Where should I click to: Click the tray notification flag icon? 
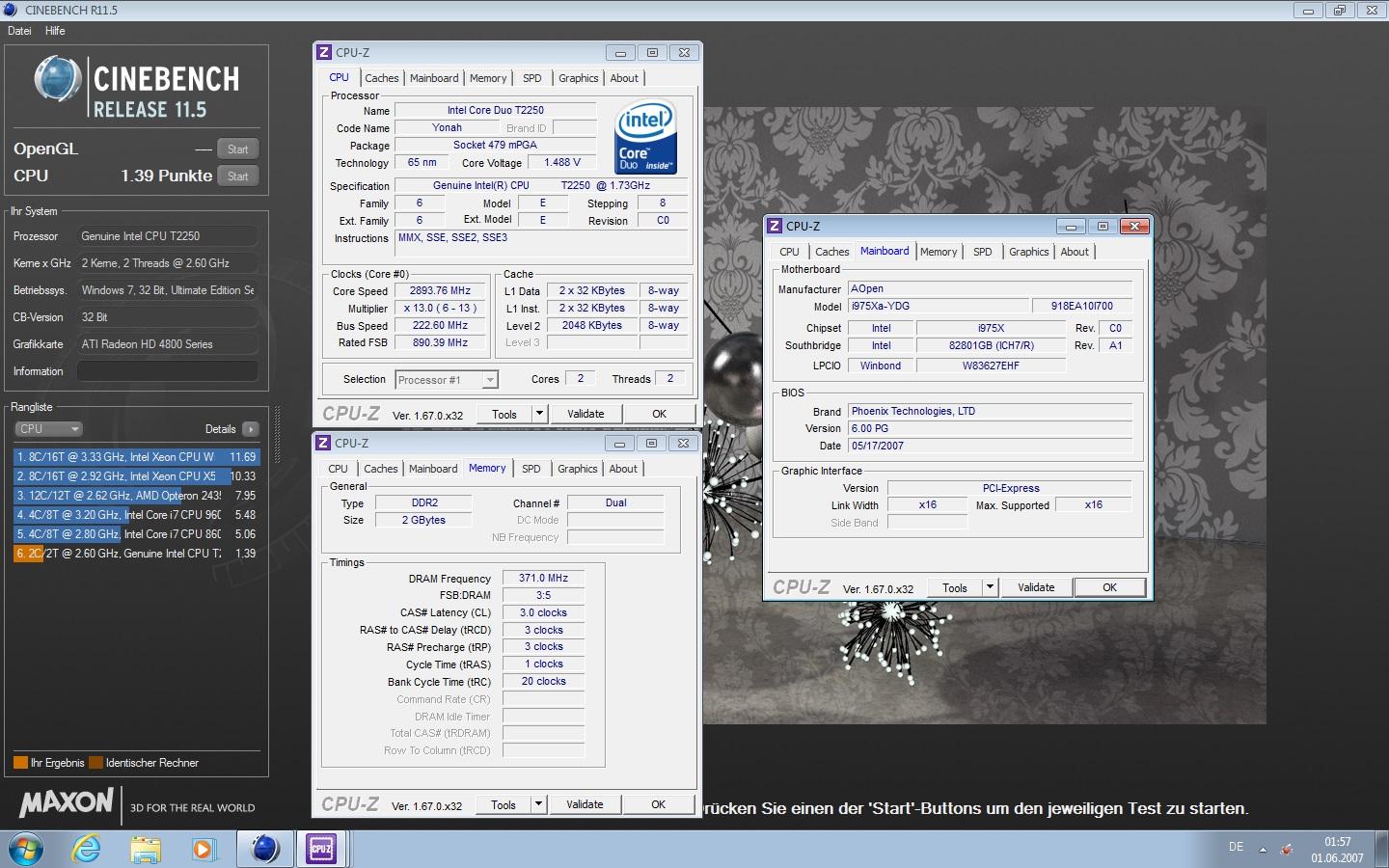[x=1287, y=850]
